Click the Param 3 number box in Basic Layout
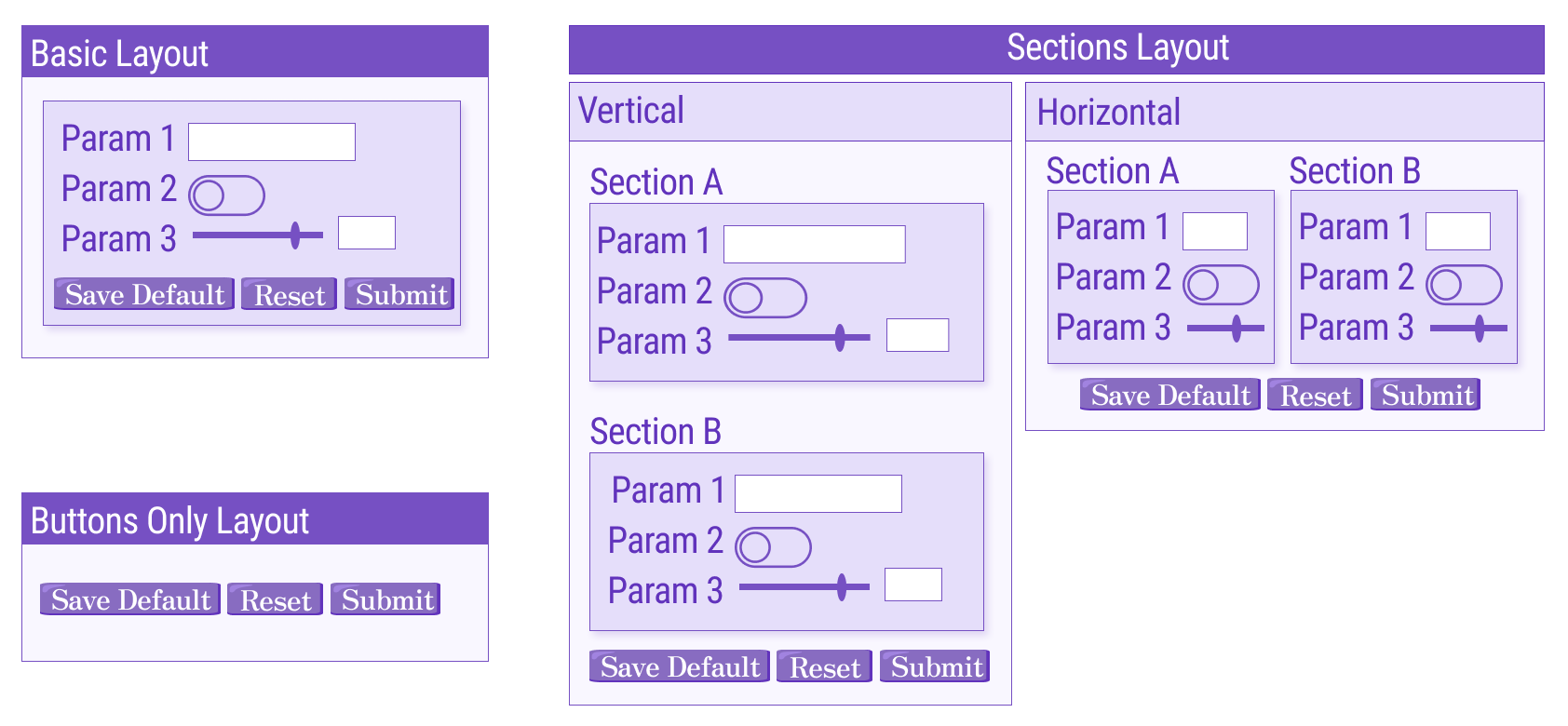Image resolution: width=1568 pixels, height=726 pixels. tap(366, 232)
